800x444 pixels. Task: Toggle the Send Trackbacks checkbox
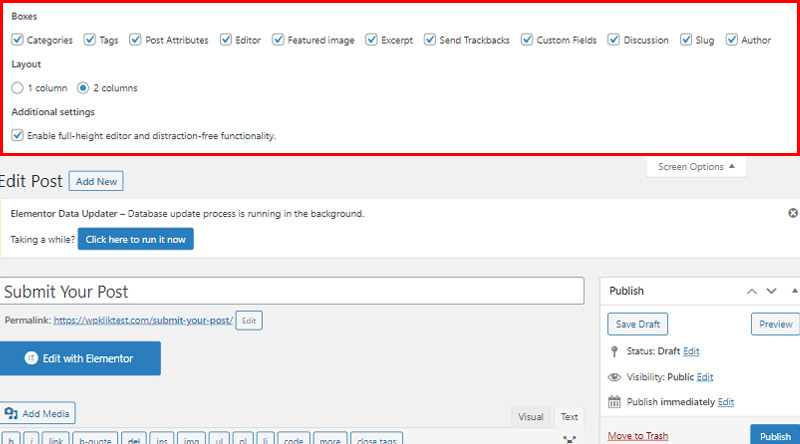(430, 40)
